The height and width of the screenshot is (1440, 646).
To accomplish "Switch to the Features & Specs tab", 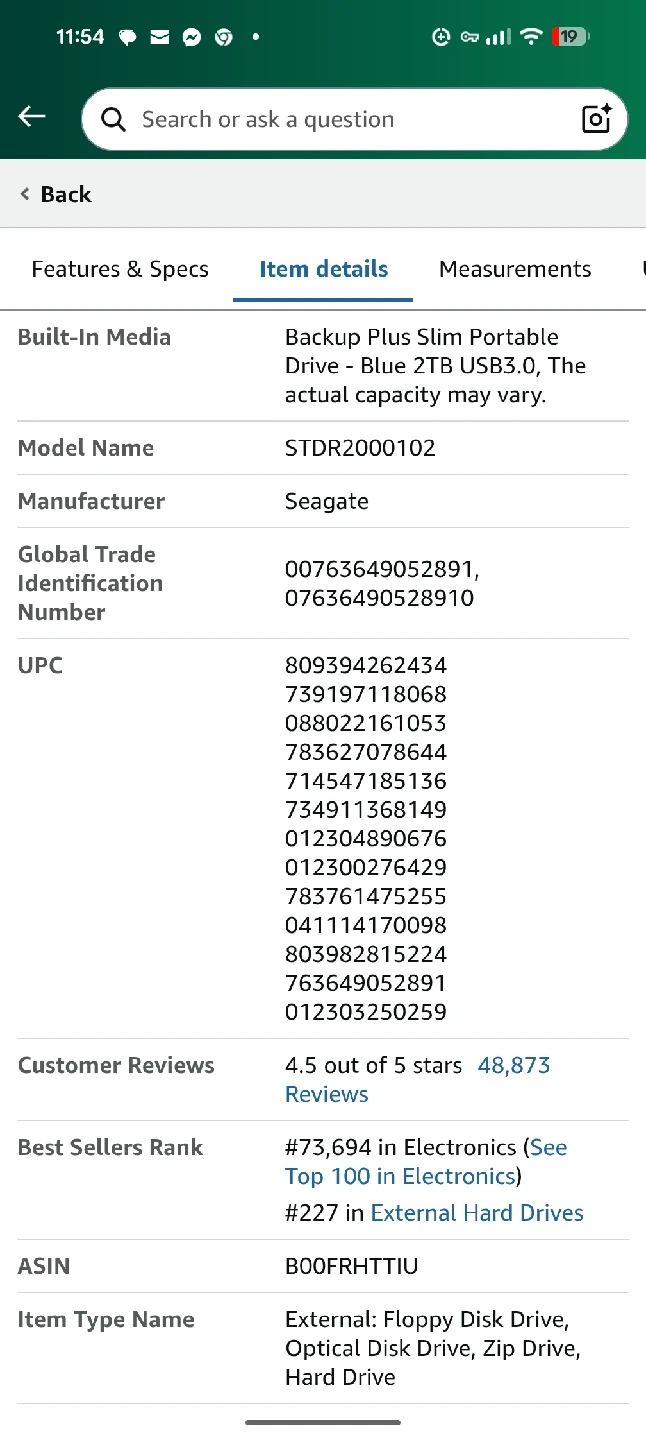I will tap(120, 269).
